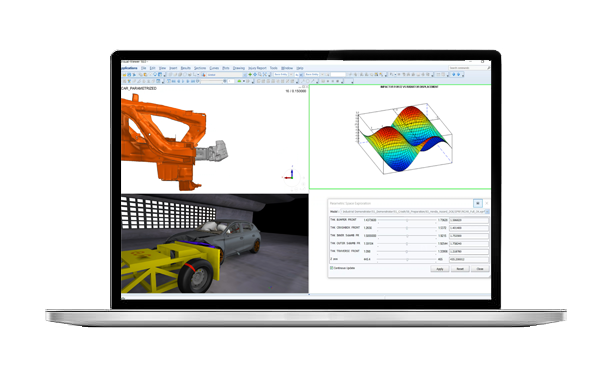
Task: Click the CAR_PARAMETRIZED model label
Action: 139,89
